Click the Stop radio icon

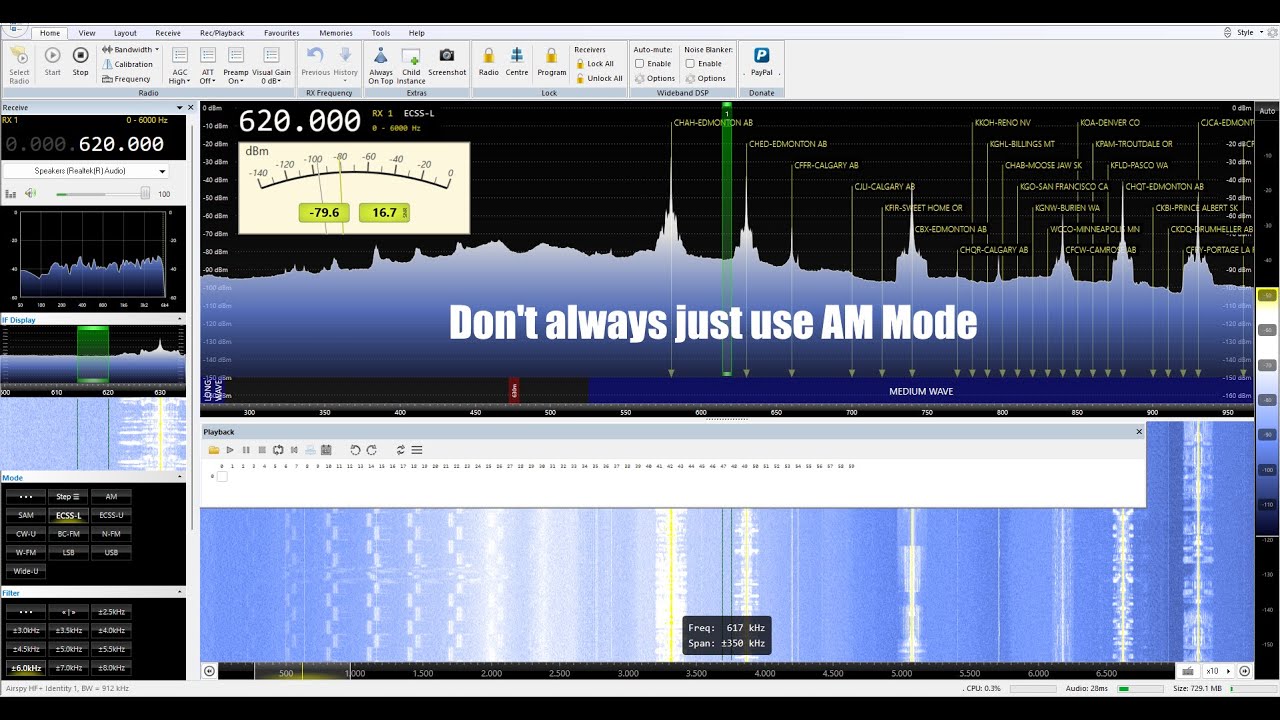(x=80, y=56)
